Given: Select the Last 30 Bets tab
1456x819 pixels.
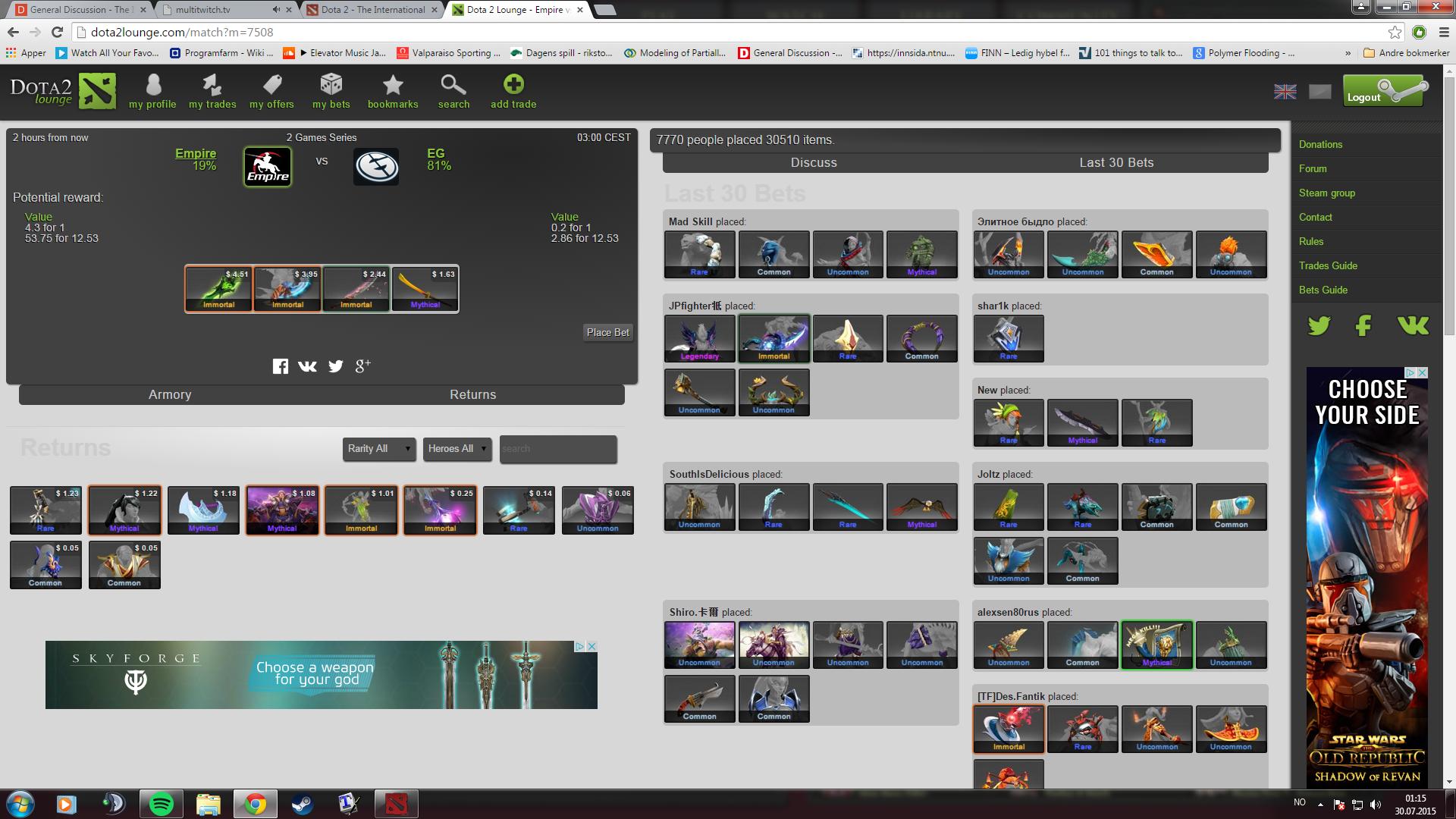Looking at the screenshot, I should tap(1116, 162).
